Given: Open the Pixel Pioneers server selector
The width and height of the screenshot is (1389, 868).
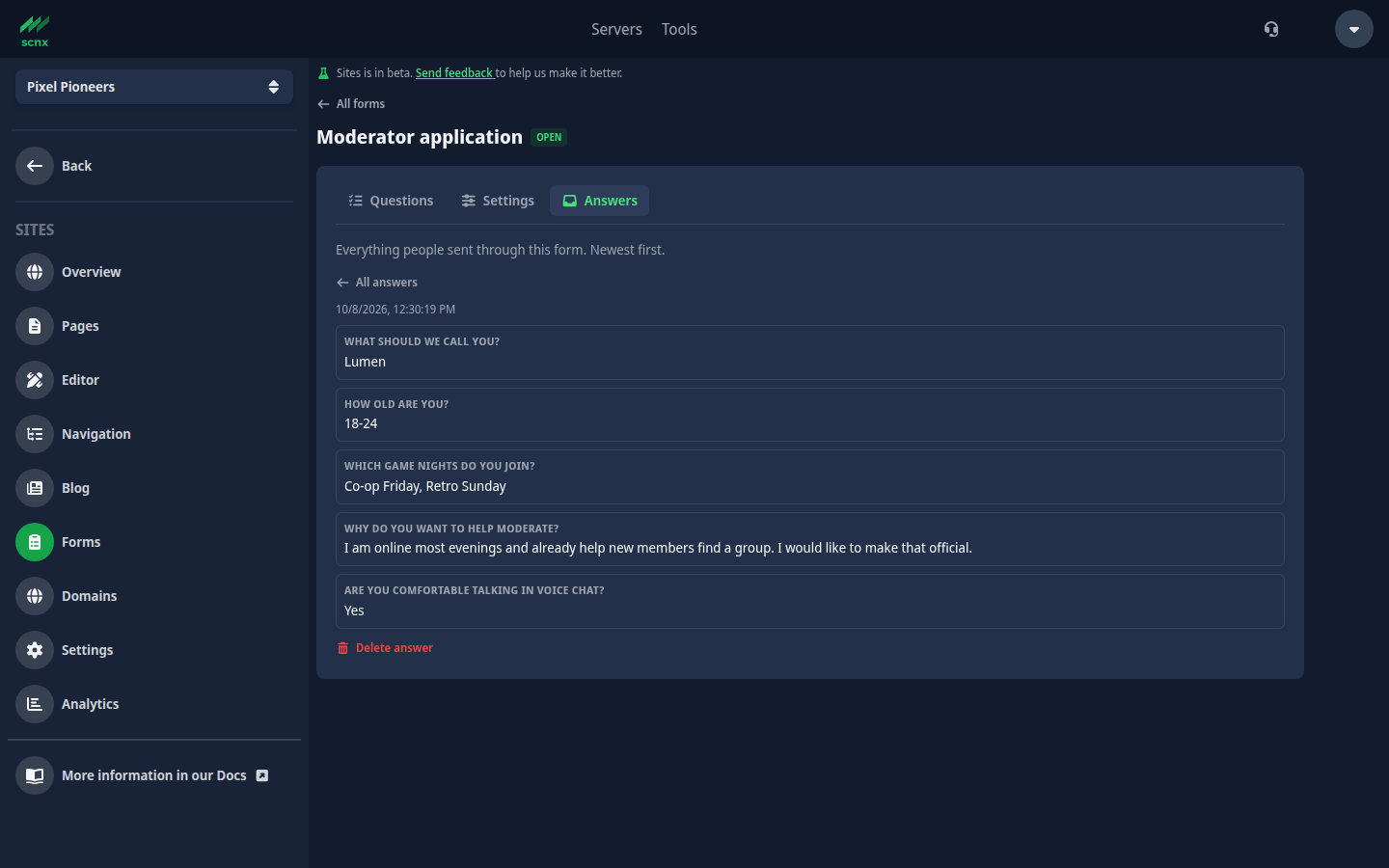Looking at the screenshot, I should (x=154, y=87).
